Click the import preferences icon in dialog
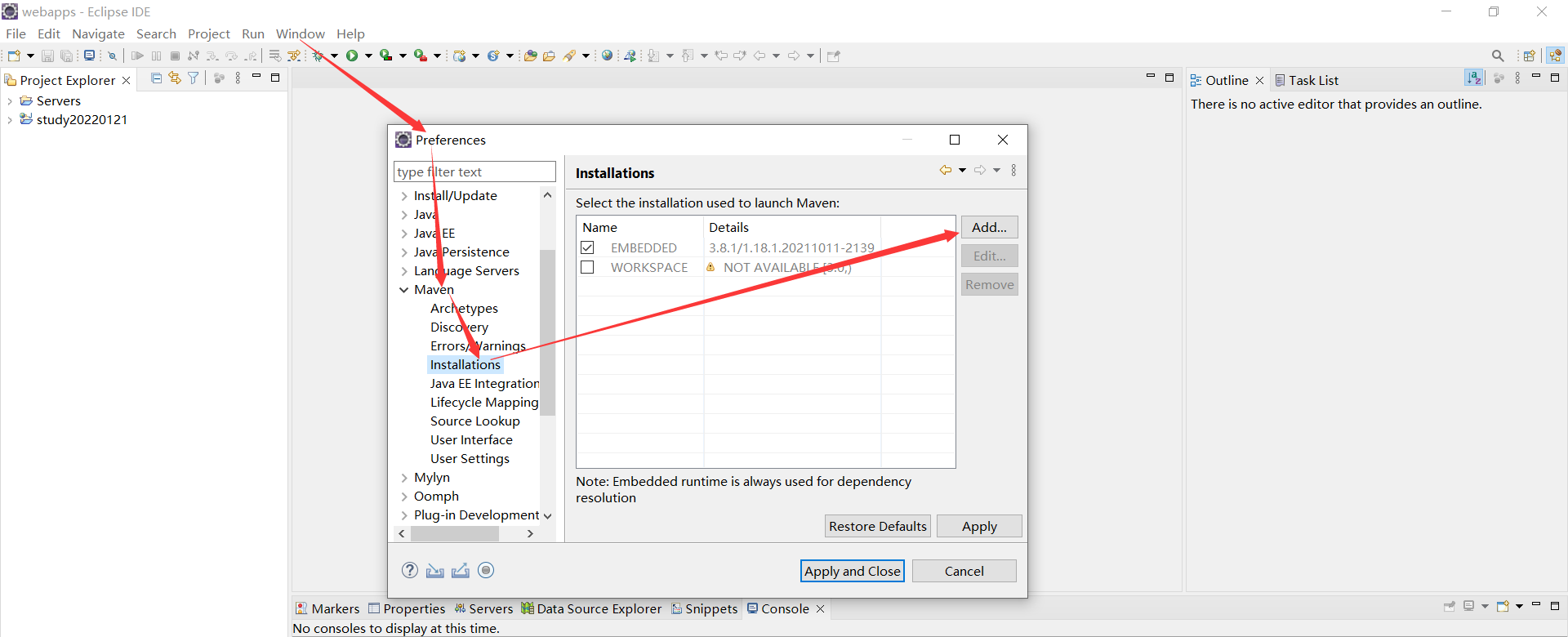Screen dimensions: 1568x637 [435, 570]
